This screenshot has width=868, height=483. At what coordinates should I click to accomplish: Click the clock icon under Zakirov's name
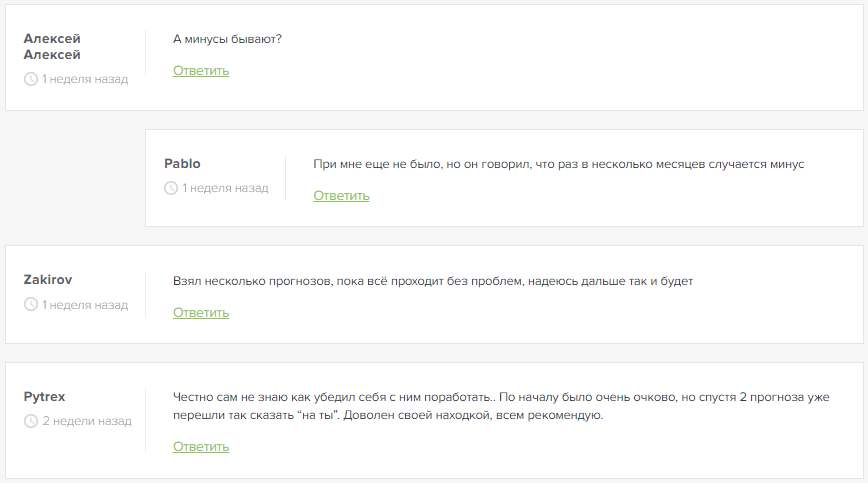pyautogui.click(x=31, y=304)
